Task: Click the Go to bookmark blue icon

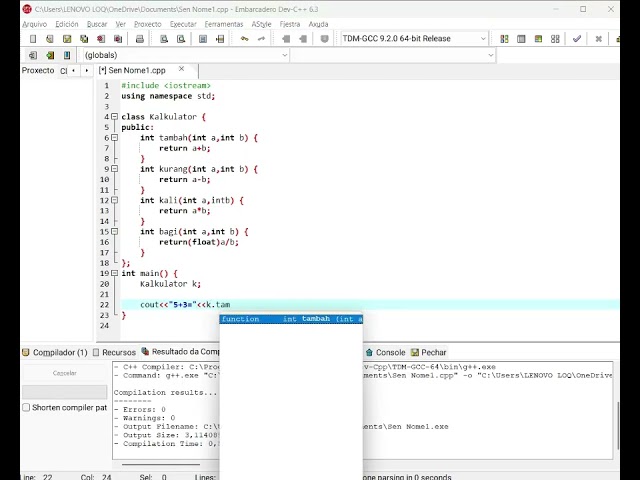Action: click(x=67, y=55)
